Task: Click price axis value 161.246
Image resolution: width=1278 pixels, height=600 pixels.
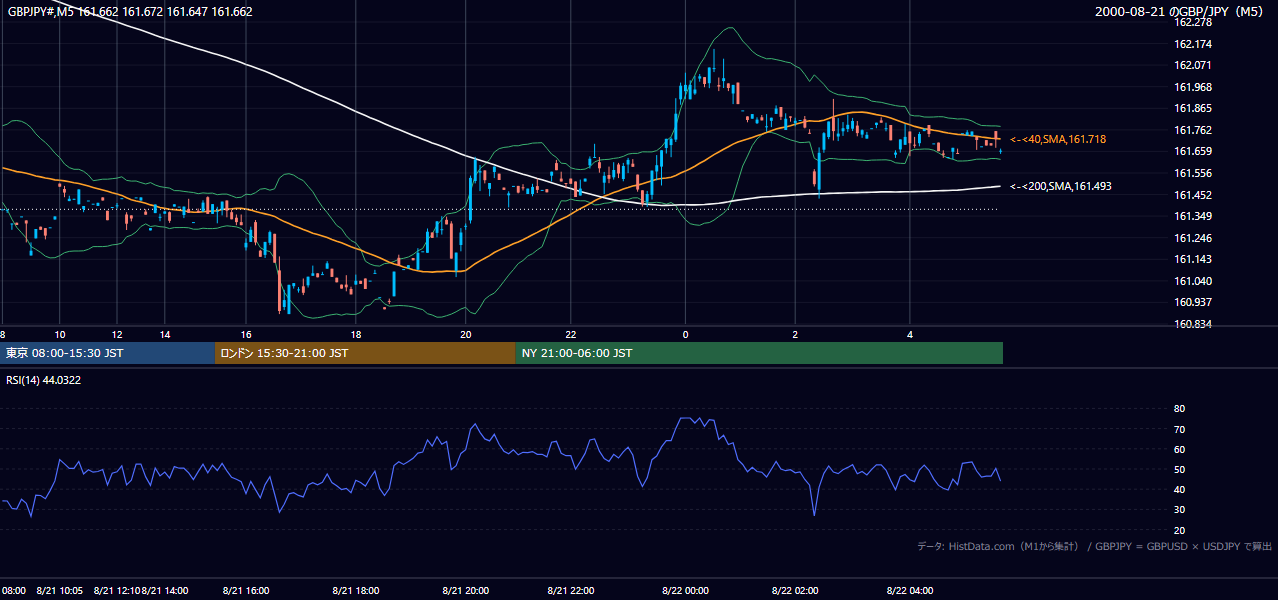Action: (1192, 238)
